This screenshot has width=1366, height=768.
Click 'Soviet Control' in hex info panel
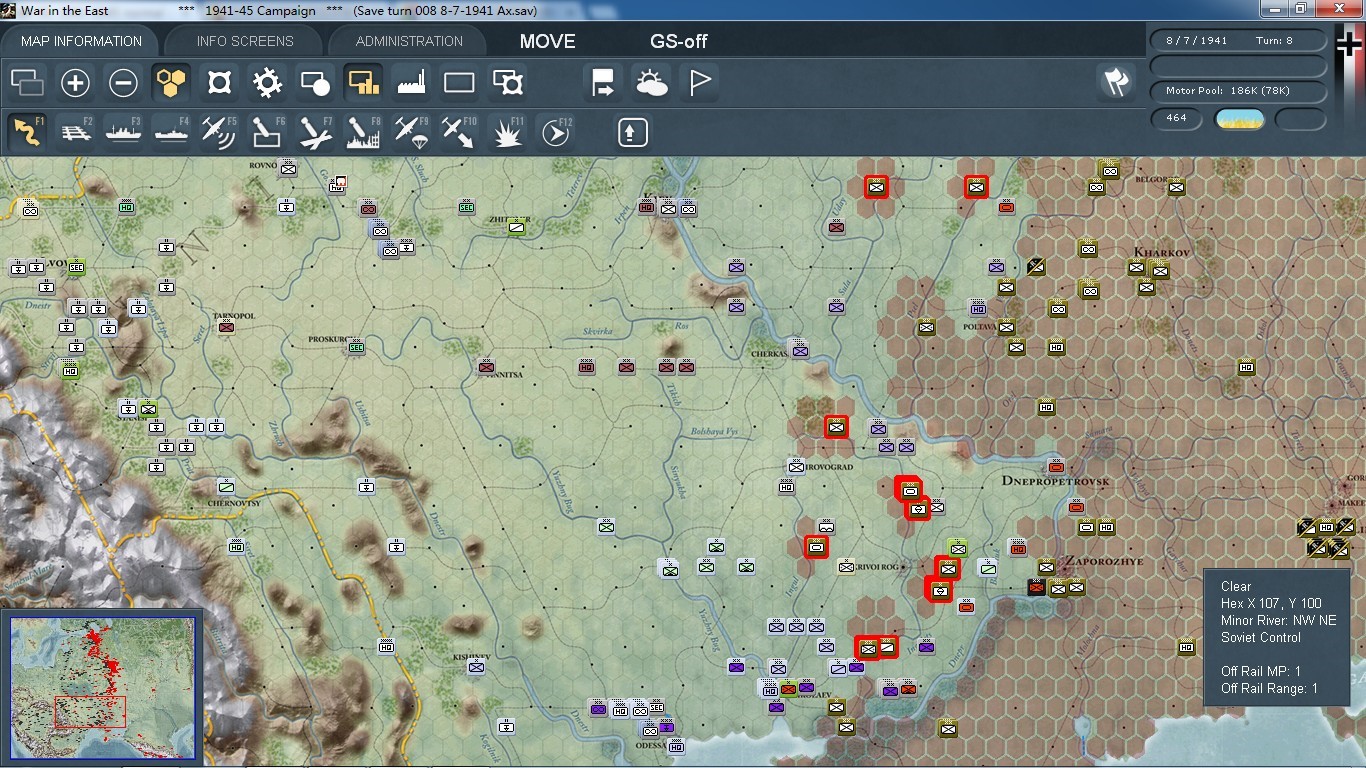click(x=1261, y=637)
